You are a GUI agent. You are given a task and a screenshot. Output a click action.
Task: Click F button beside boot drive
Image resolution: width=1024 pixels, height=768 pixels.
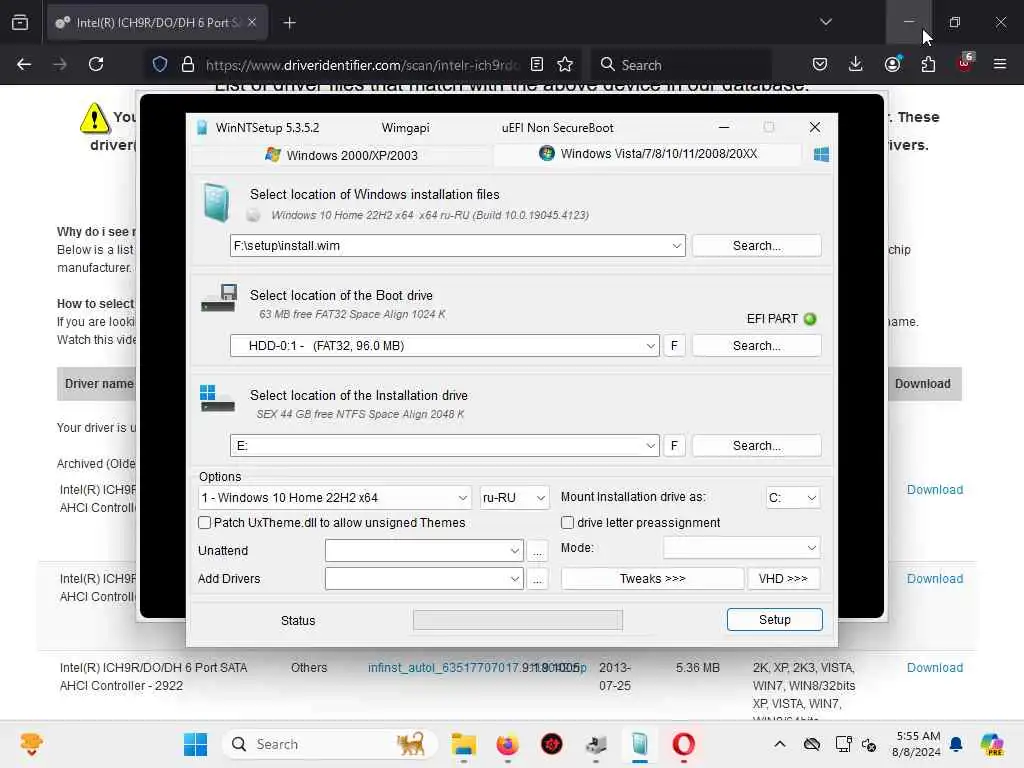674,345
